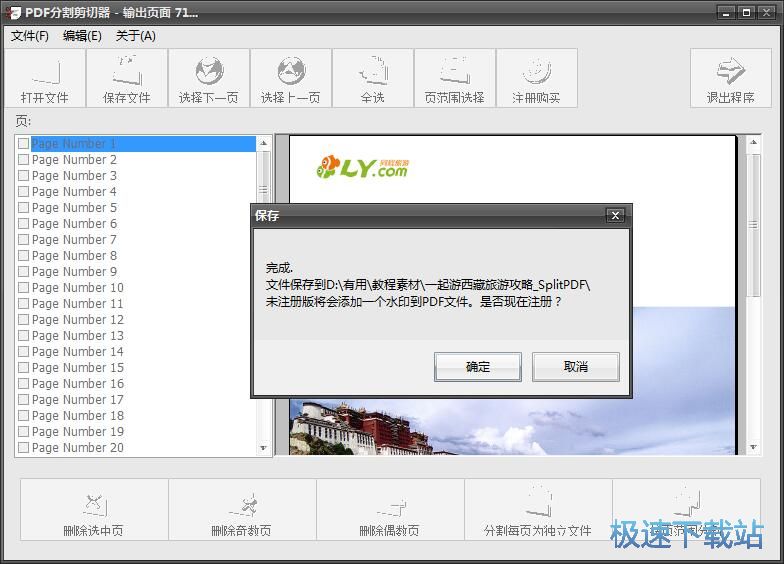Image resolution: width=784 pixels, height=564 pixels.
Task: Minimize the PDF splitter window
Action: (x=726, y=12)
